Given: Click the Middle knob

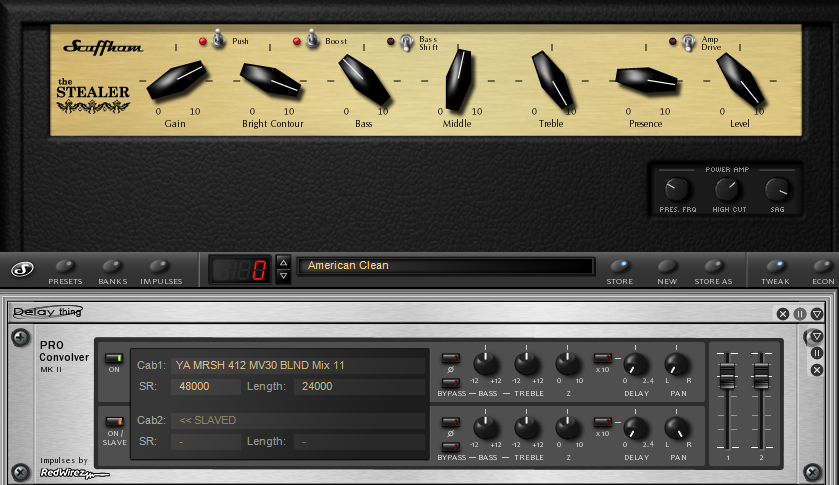Looking at the screenshot, I should (459, 80).
